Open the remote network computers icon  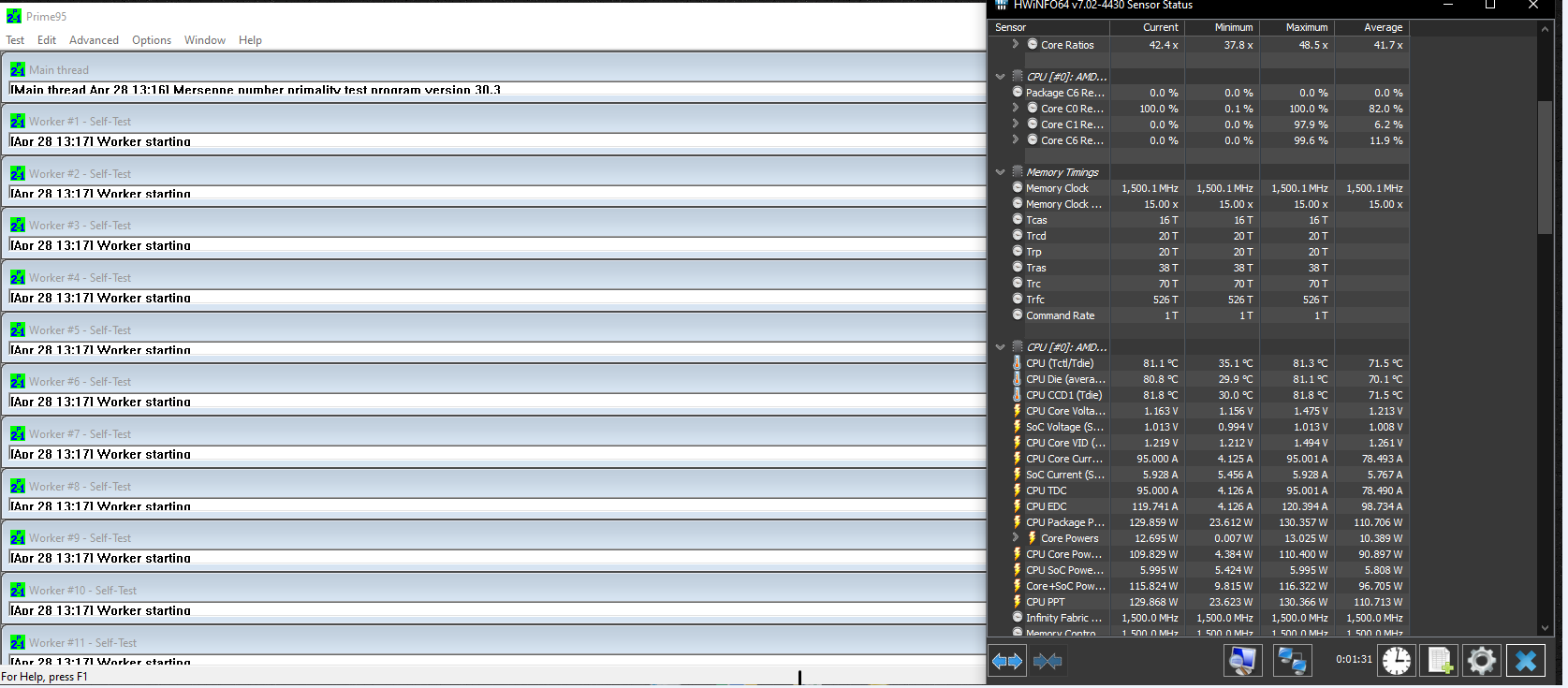1293,661
